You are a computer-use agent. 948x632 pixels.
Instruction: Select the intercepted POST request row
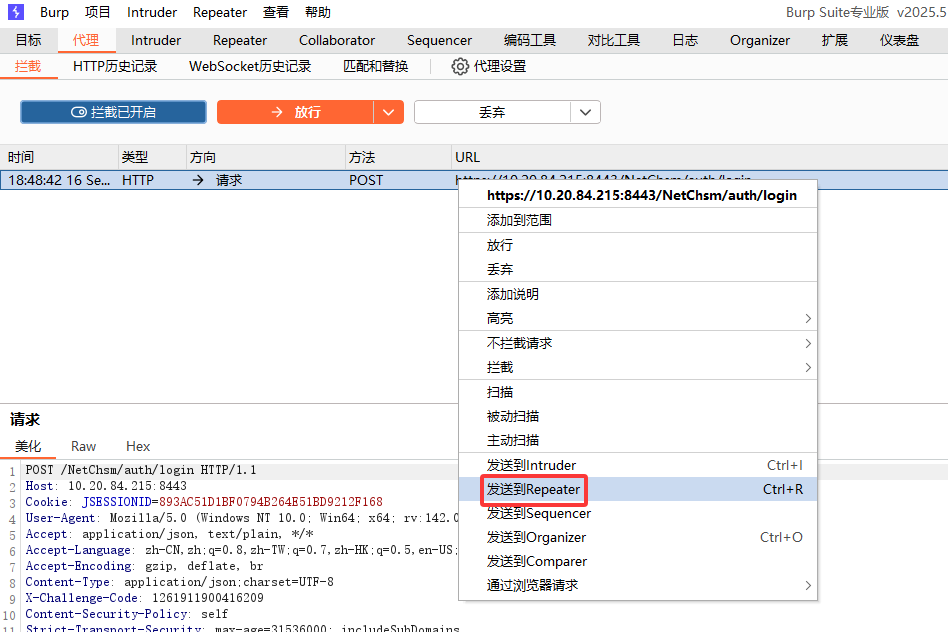[230, 180]
